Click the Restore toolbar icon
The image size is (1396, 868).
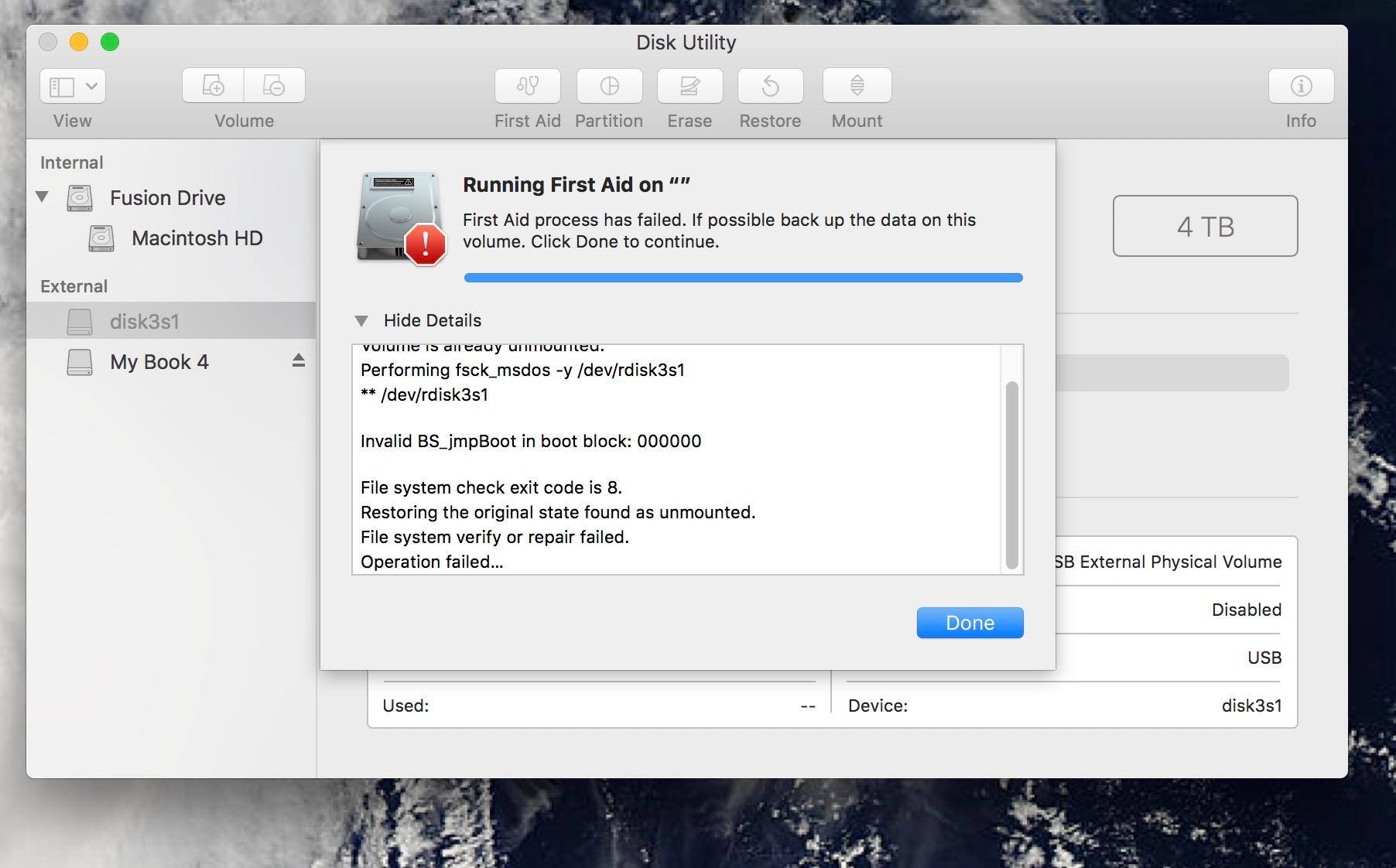771,86
